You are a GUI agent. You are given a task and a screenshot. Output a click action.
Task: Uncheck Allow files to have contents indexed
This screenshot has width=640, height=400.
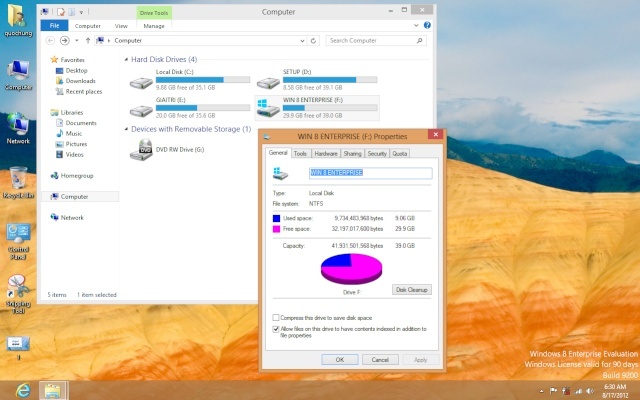click(276, 329)
